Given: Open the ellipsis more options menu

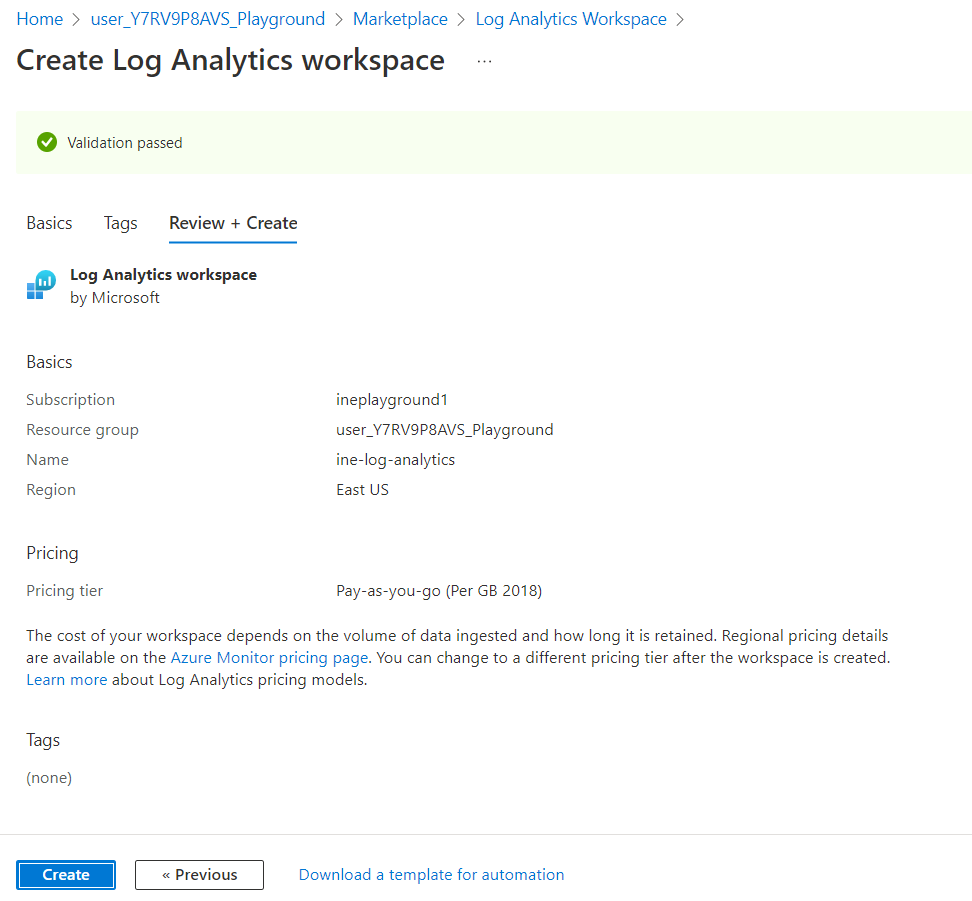Looking at the screenshot, I should point(484,61).
